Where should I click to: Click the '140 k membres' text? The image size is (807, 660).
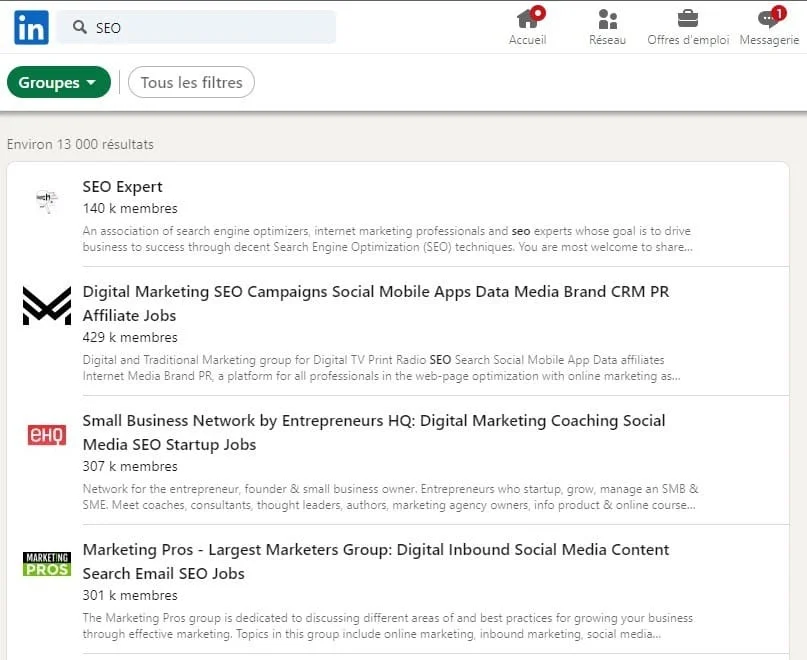(x=130, y=209)
